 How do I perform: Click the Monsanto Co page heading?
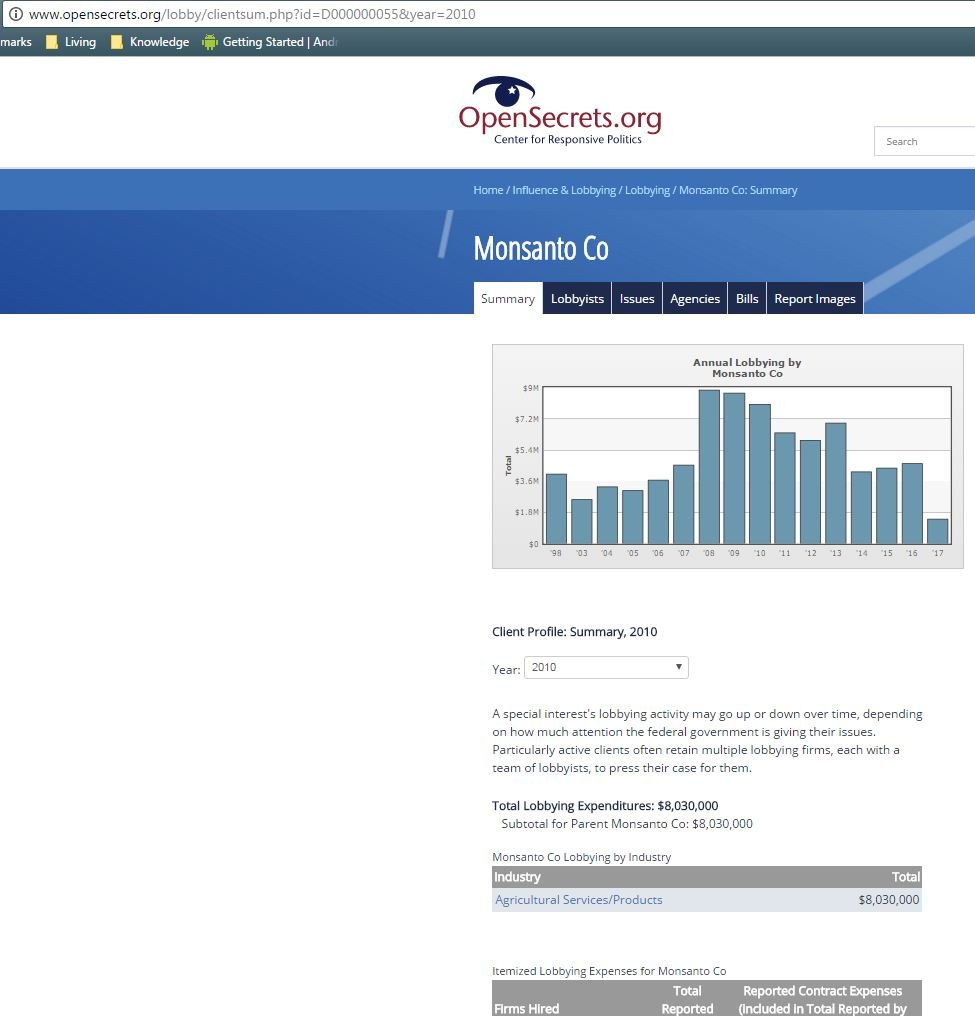coord(541,248)
